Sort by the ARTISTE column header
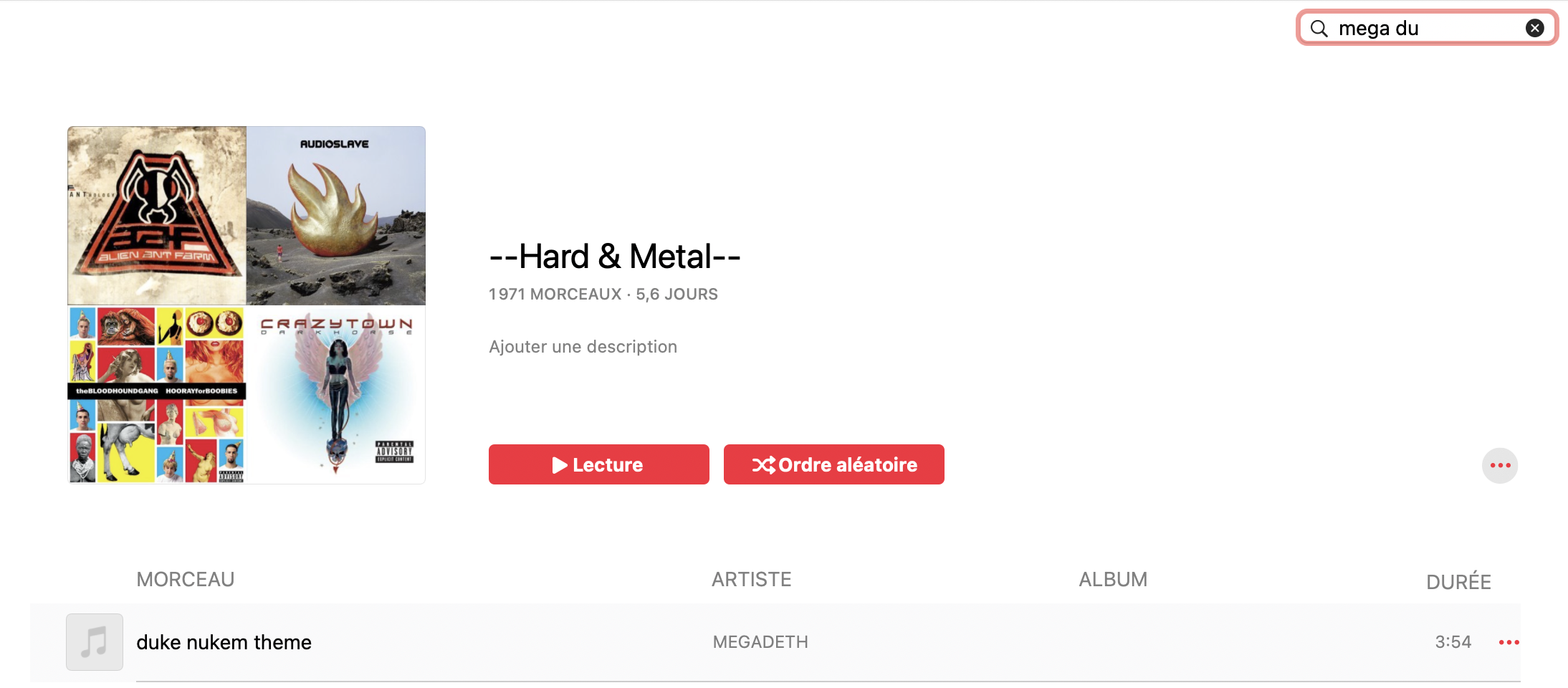This screenshot has width=1568, height=688. 751,579
